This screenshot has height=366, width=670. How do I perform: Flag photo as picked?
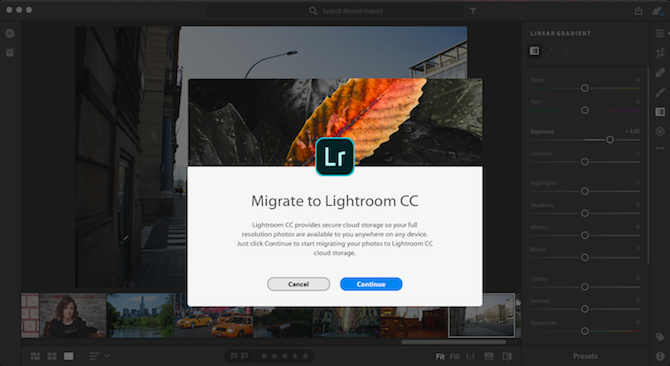tap(234, 356)
